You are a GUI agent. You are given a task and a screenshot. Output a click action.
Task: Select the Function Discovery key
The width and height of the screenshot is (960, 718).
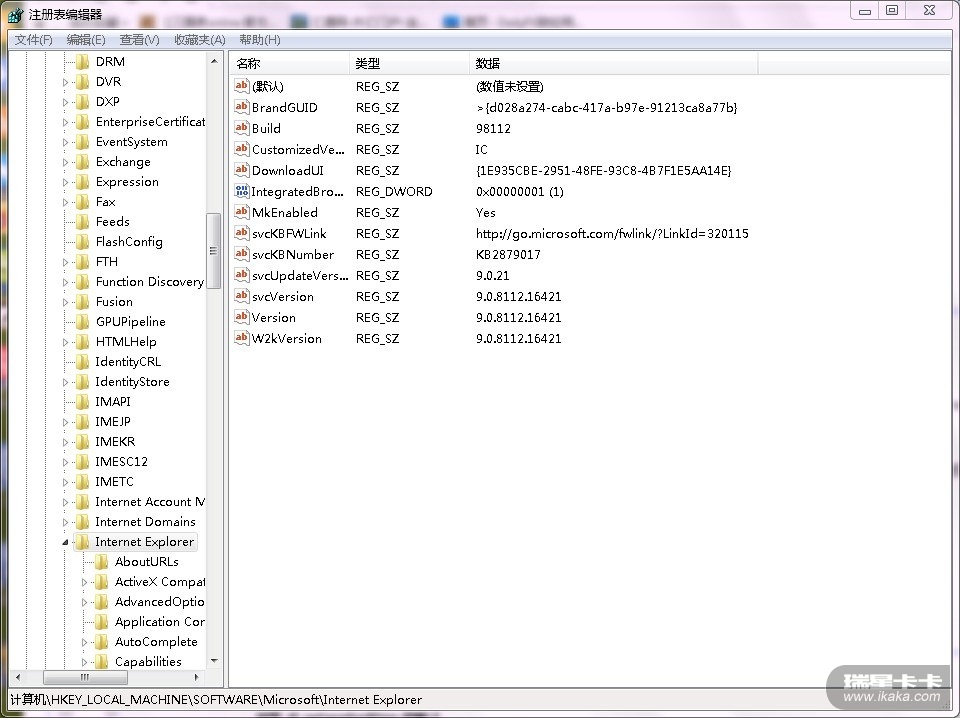[149, 282]
